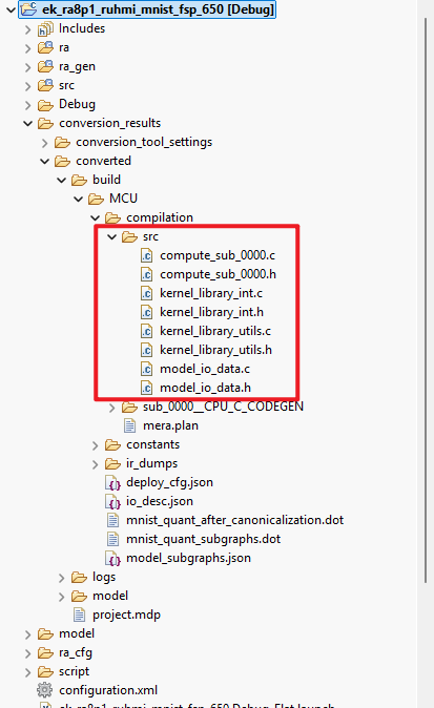This screenshot has height=708, width=434.
Task: Click the configuration.xml gear icon
Action: tap(45, 690)
